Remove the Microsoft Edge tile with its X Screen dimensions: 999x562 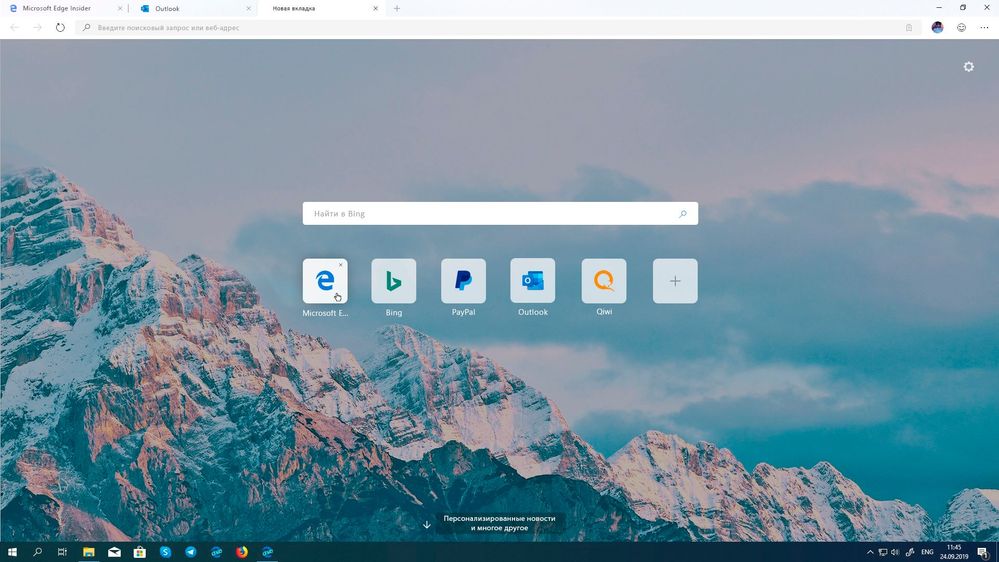tap(341, 264)
